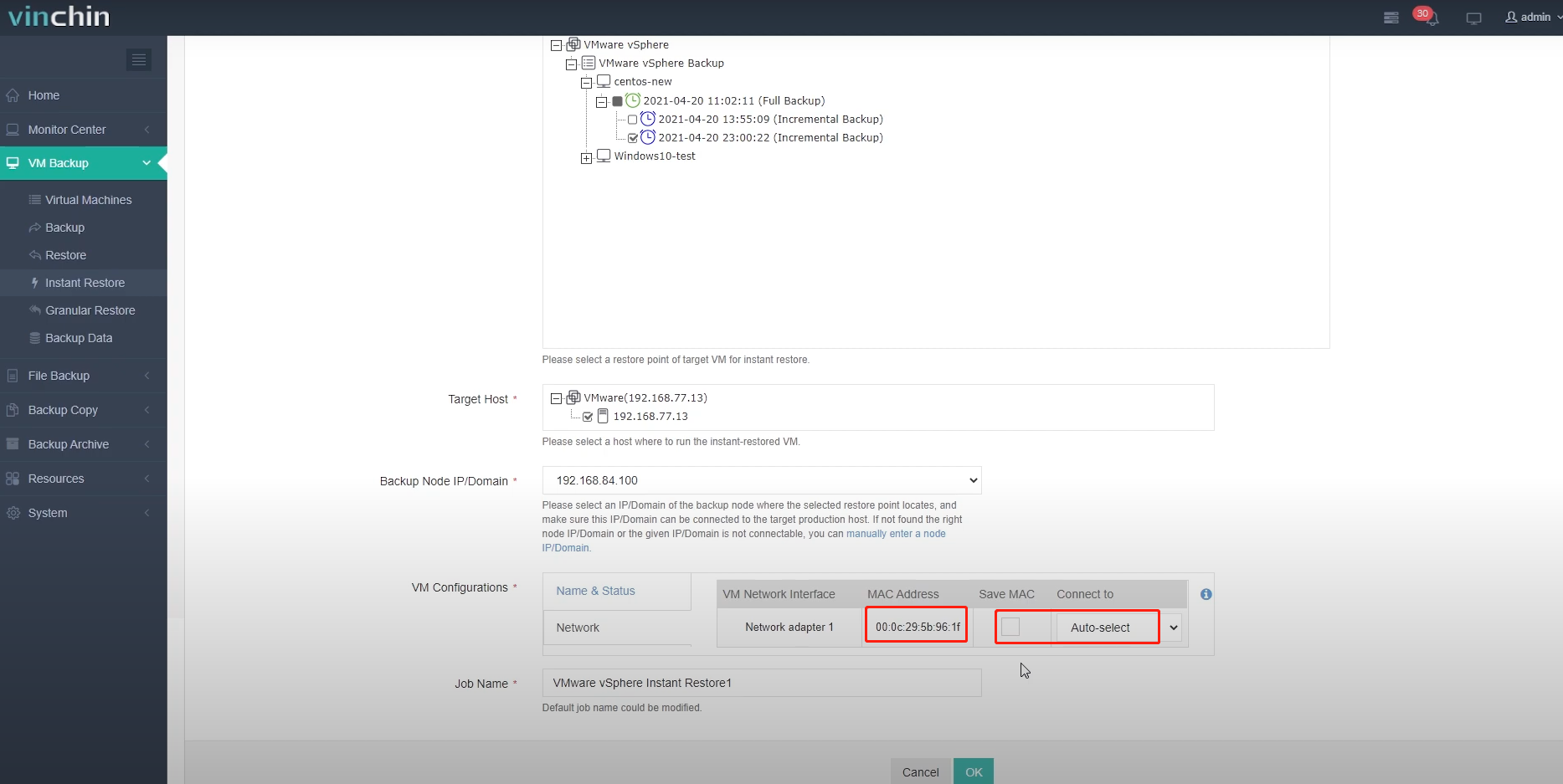Click the VMware vSphere Backup list icon
The image size is (1563, 784).
tap(589, 63)
